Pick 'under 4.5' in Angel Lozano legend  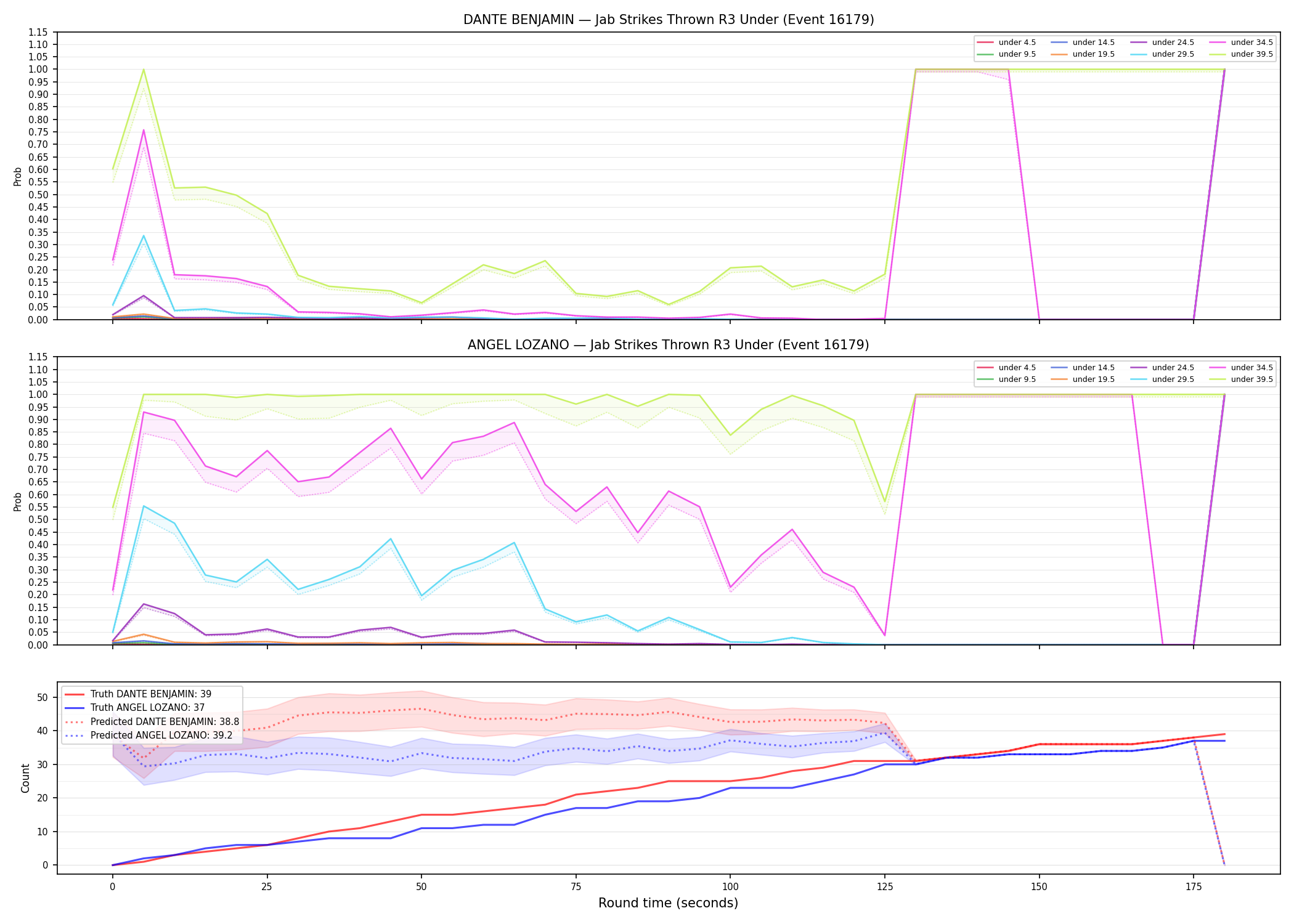click(x=1017, y=368)
